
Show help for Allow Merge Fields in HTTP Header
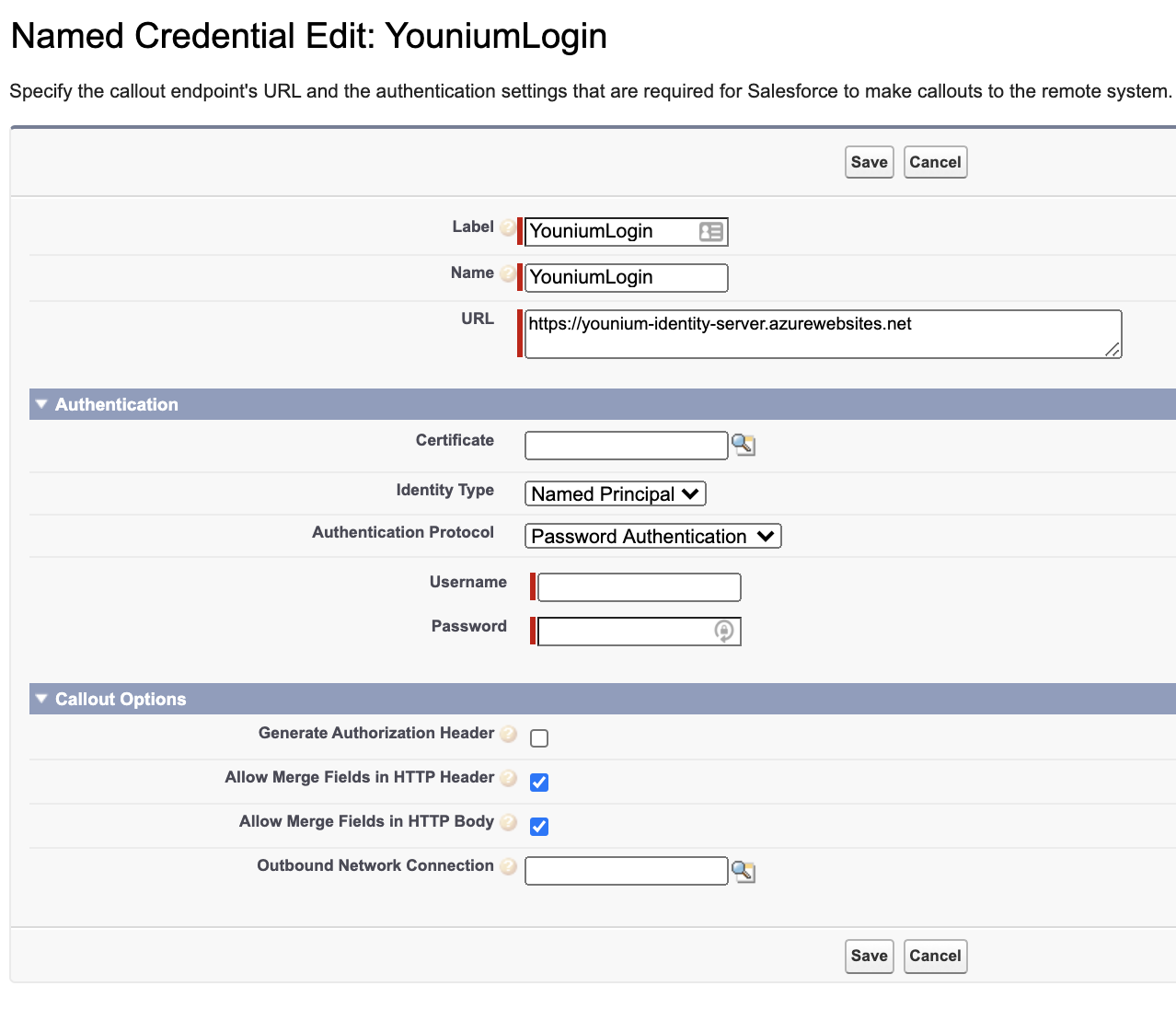[508, 778]
